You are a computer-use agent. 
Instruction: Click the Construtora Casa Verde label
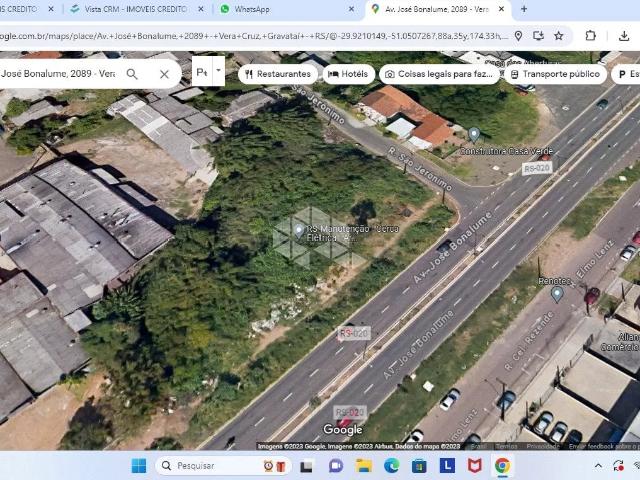(x=507, y=151)
